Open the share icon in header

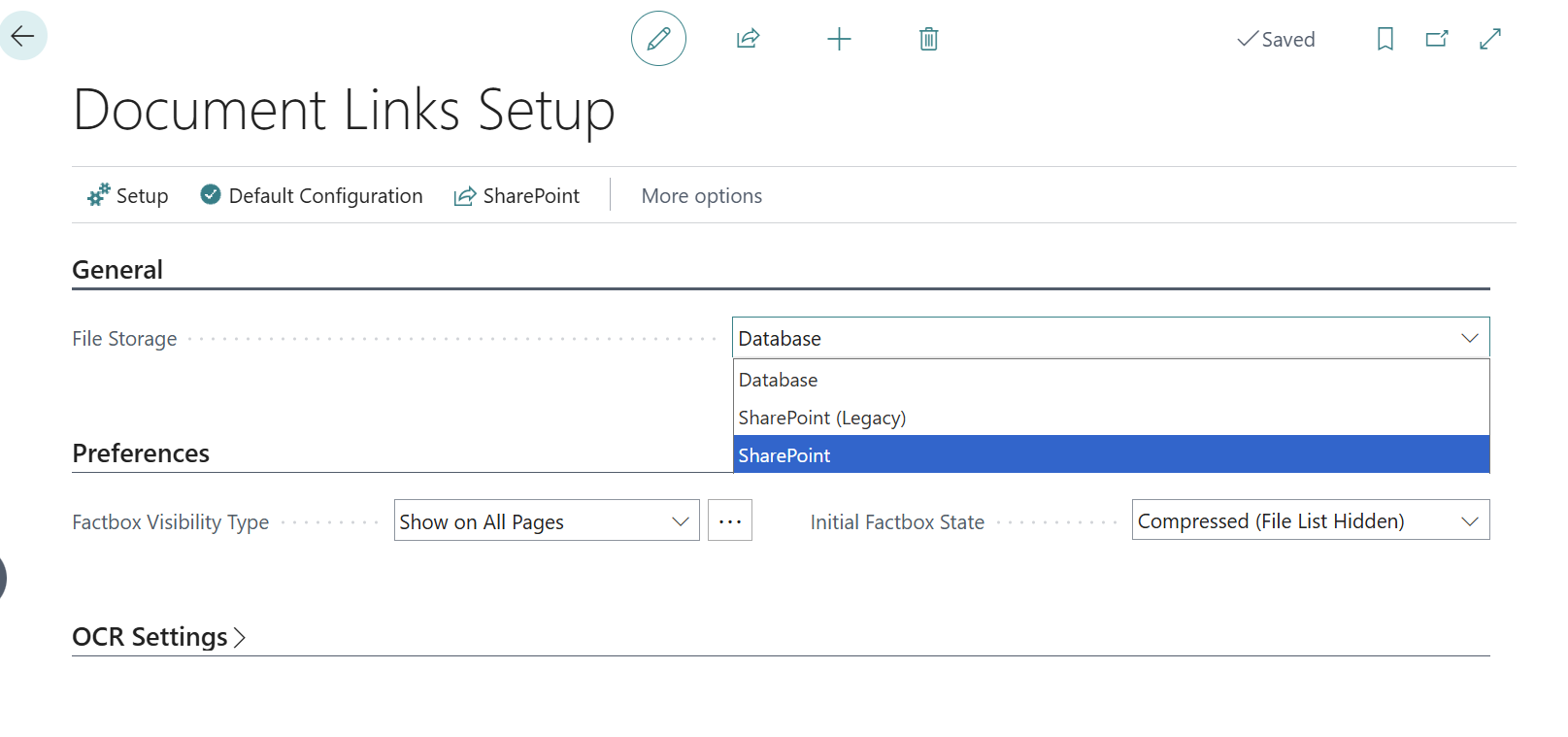click(x=748, y=39)
